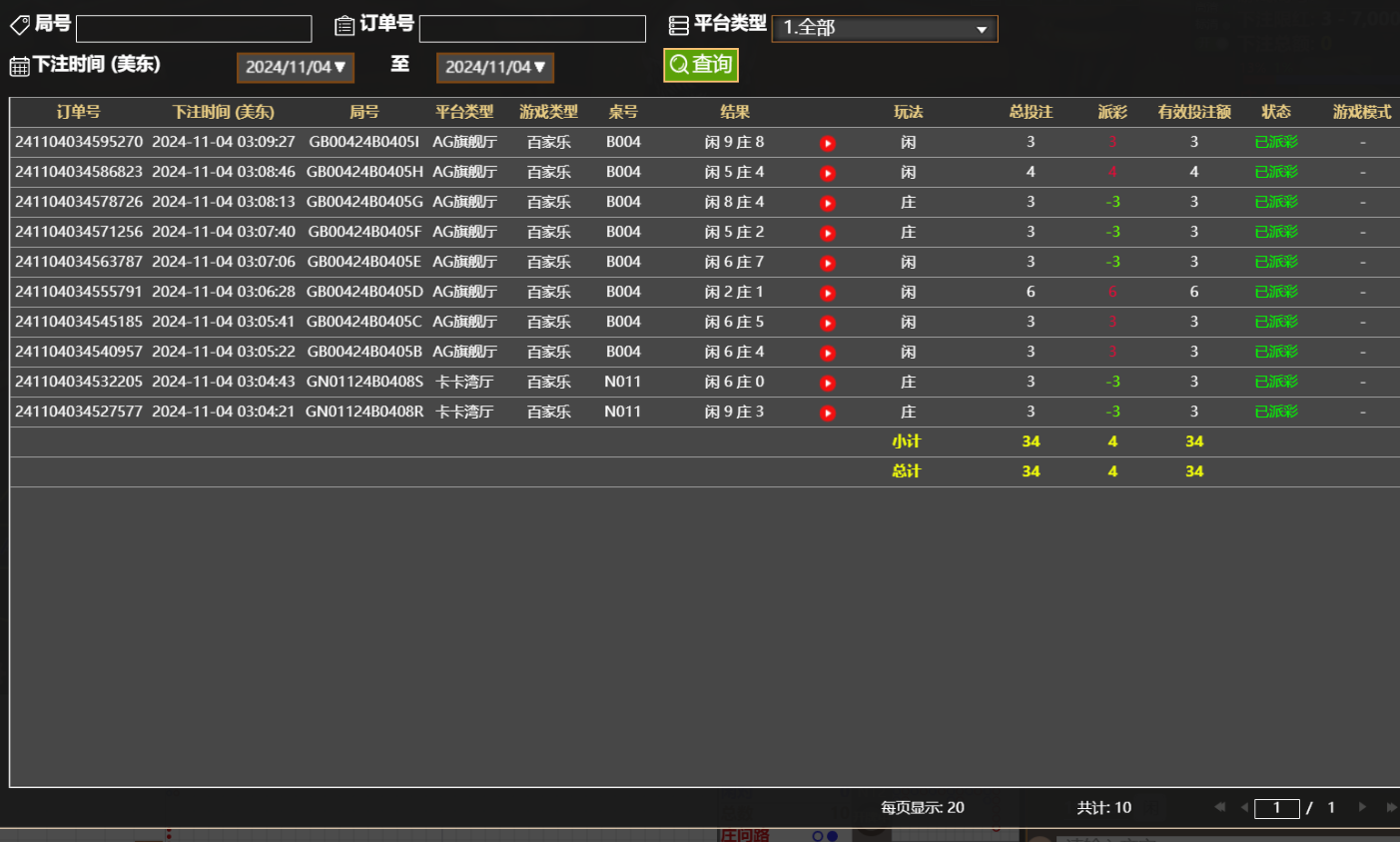This screenshot has width=1400, height=842.
Task: Open the end date picker dropdown
Action: tap(495, 67)
